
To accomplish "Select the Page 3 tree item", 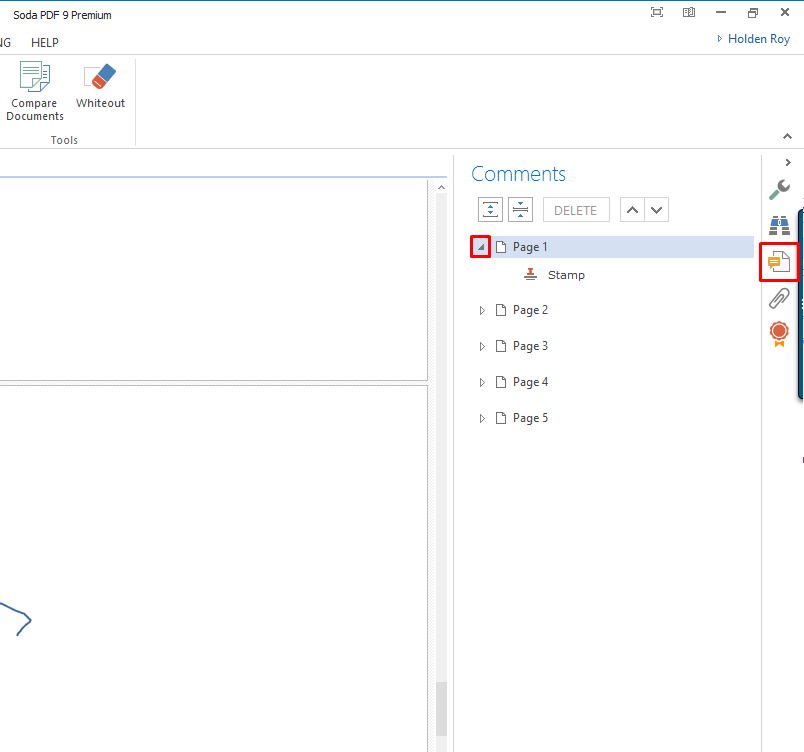I will pos(522,347).
